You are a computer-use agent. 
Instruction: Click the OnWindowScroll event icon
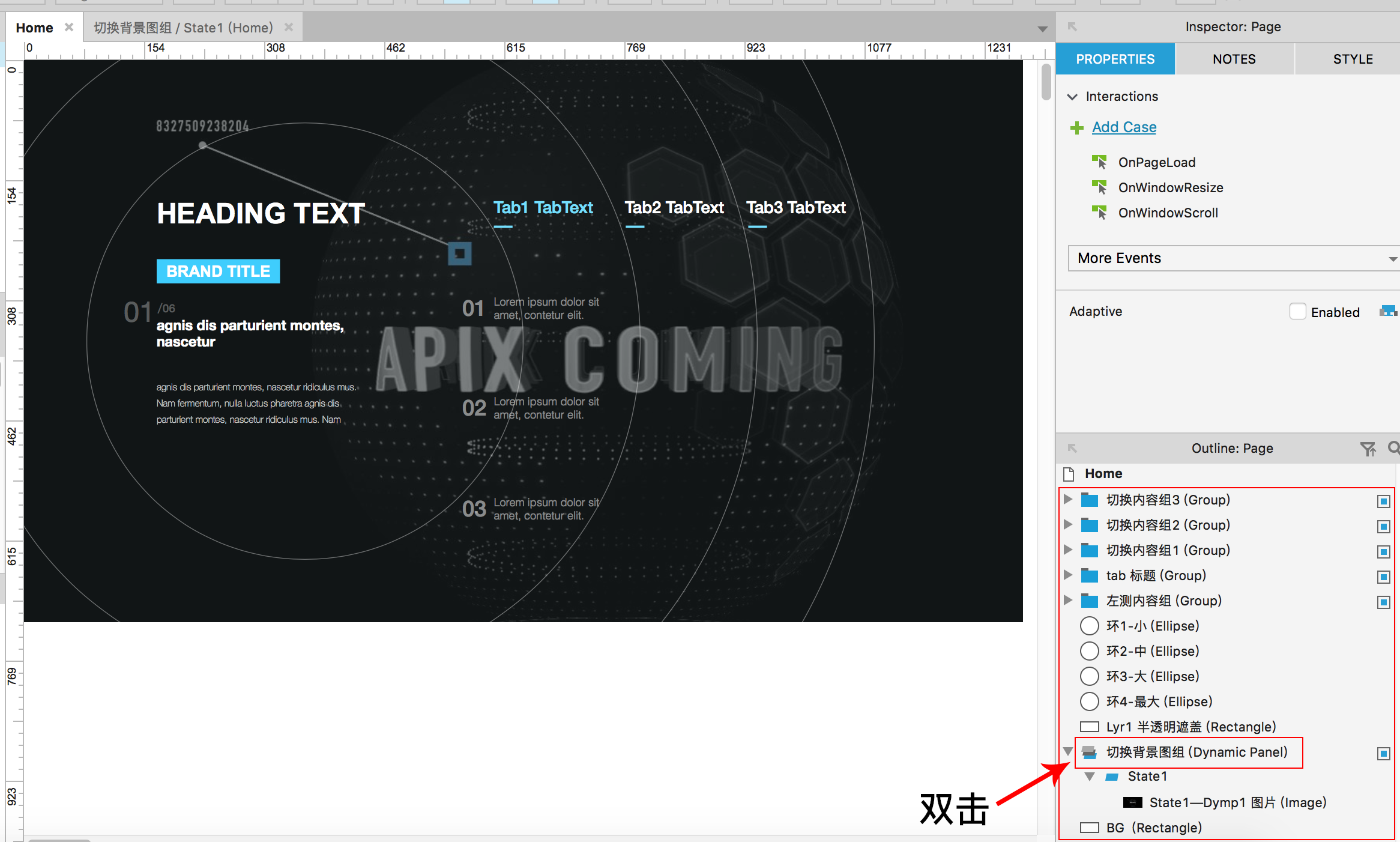(1100, 212)
